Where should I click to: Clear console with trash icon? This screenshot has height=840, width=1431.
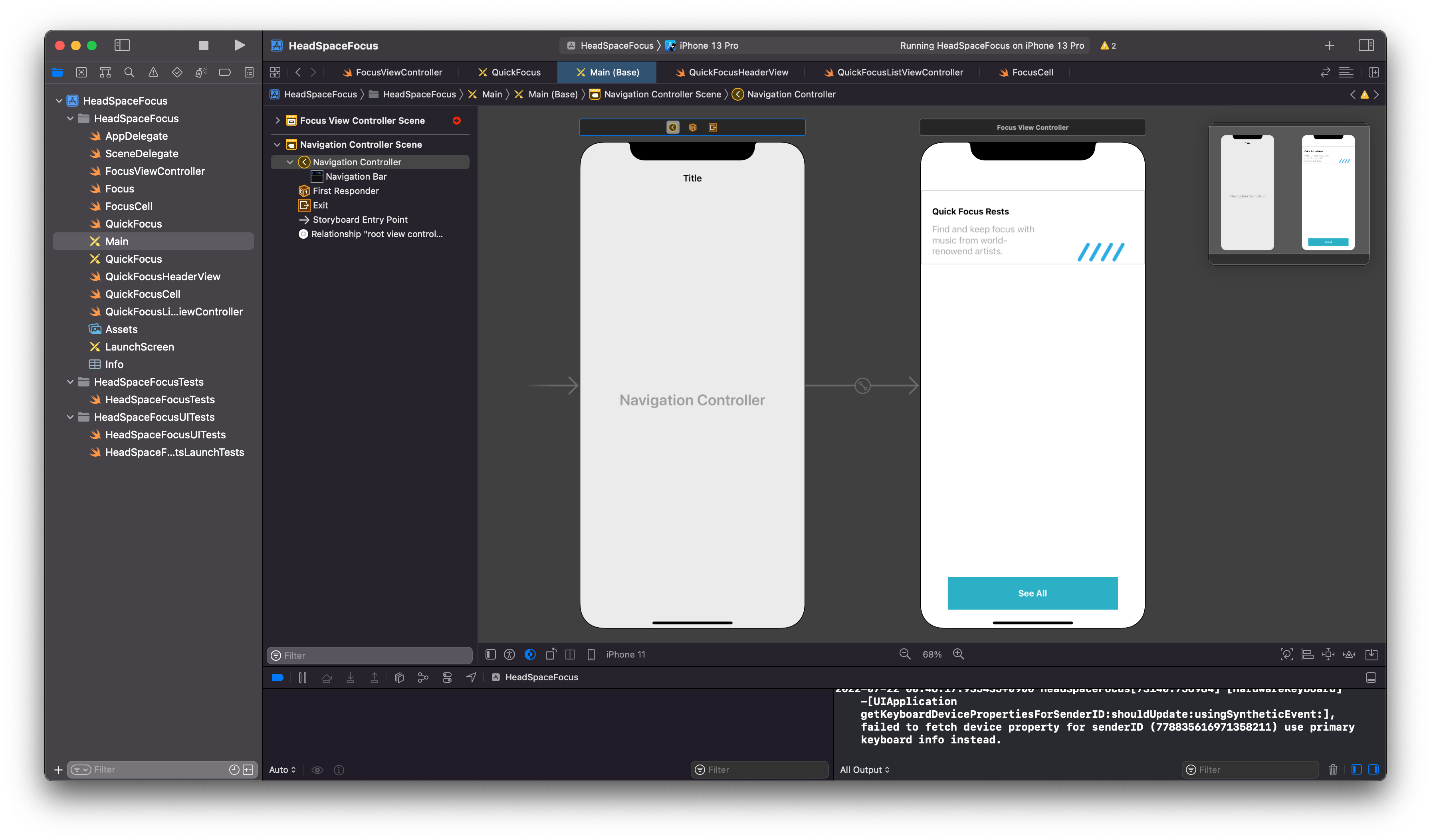pos(1333,770)
